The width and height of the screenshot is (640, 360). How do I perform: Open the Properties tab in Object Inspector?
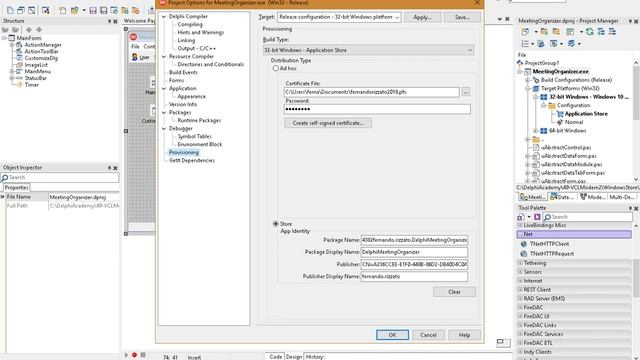coord(16,188)
